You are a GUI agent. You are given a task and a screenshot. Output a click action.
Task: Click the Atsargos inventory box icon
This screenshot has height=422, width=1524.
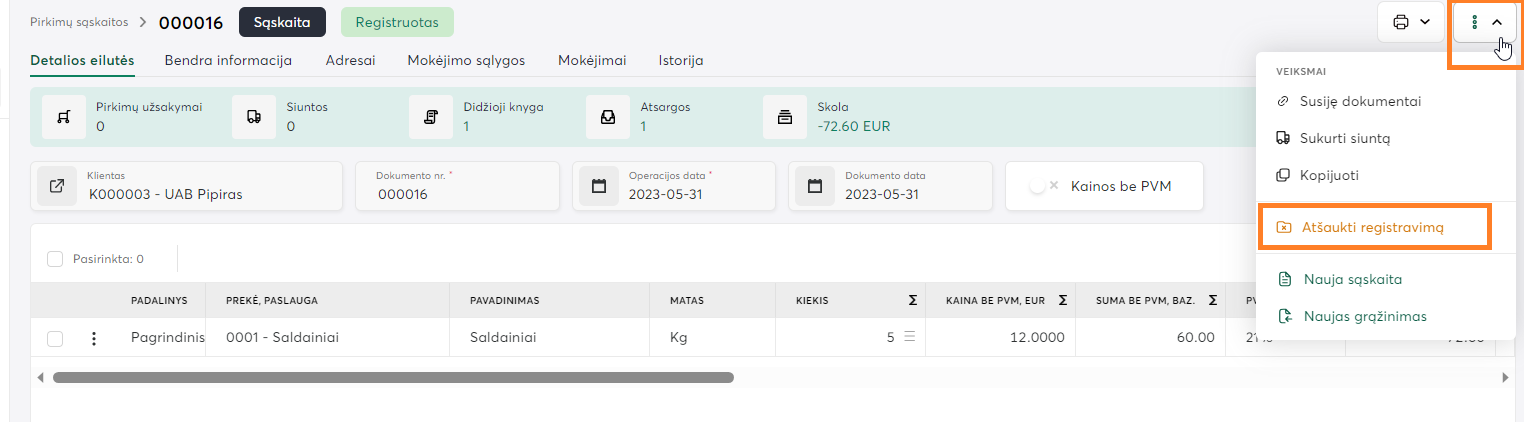coord(608,117)
